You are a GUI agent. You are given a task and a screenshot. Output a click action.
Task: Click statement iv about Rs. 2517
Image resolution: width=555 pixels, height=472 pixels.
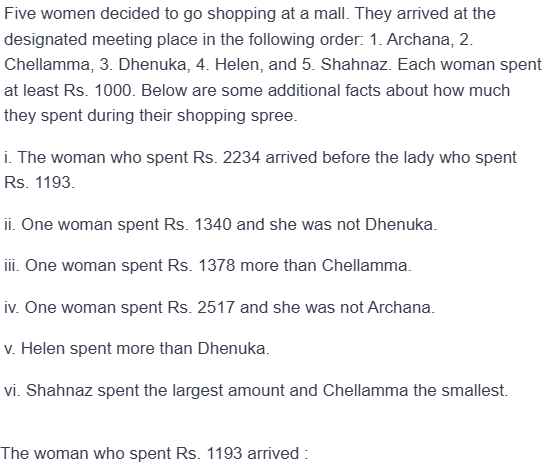pyautogui.click(x=219, y=307)
